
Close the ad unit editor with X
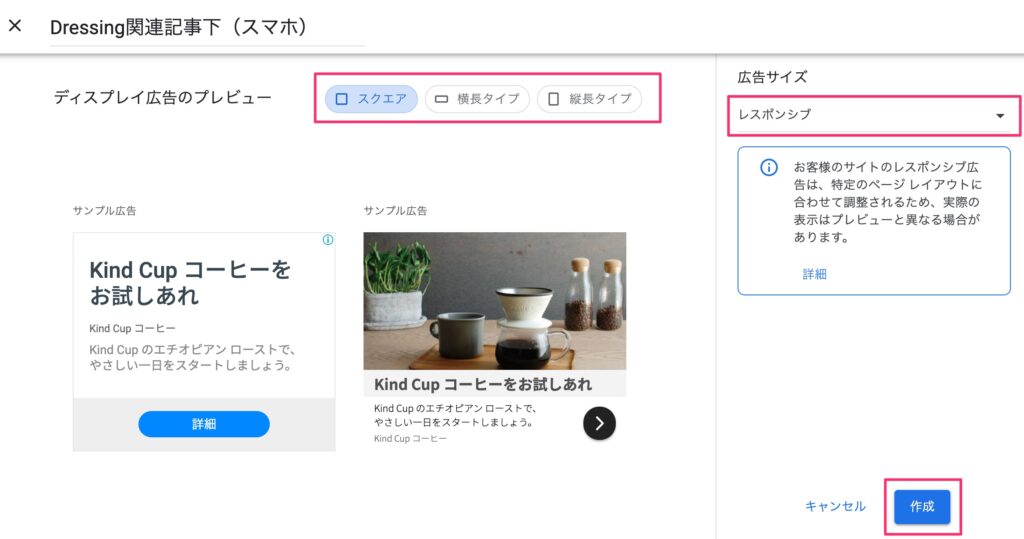(x=15, y=26)
